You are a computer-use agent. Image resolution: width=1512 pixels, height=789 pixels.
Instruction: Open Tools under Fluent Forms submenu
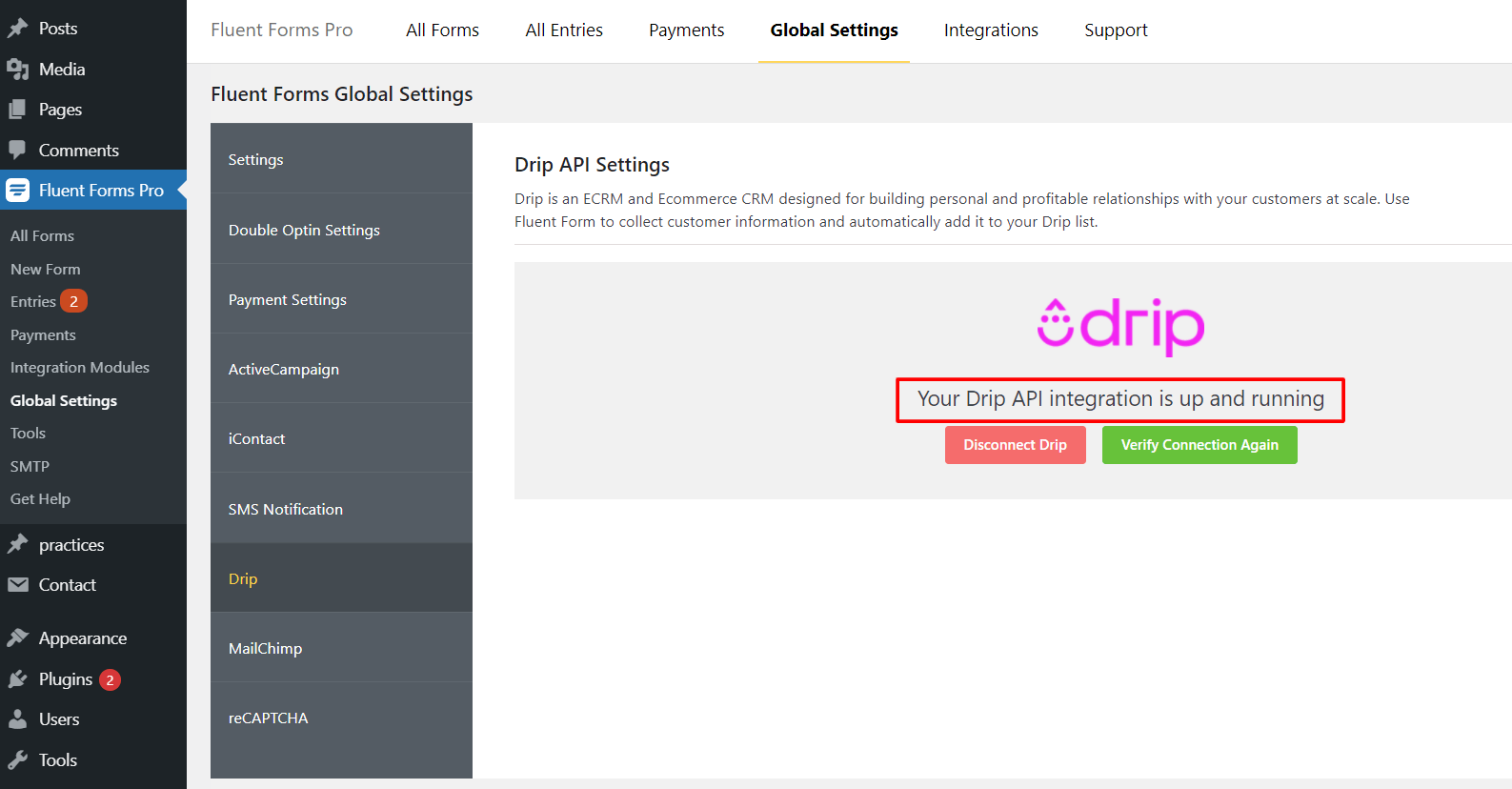pyautogui.click(x=28, y=433)
